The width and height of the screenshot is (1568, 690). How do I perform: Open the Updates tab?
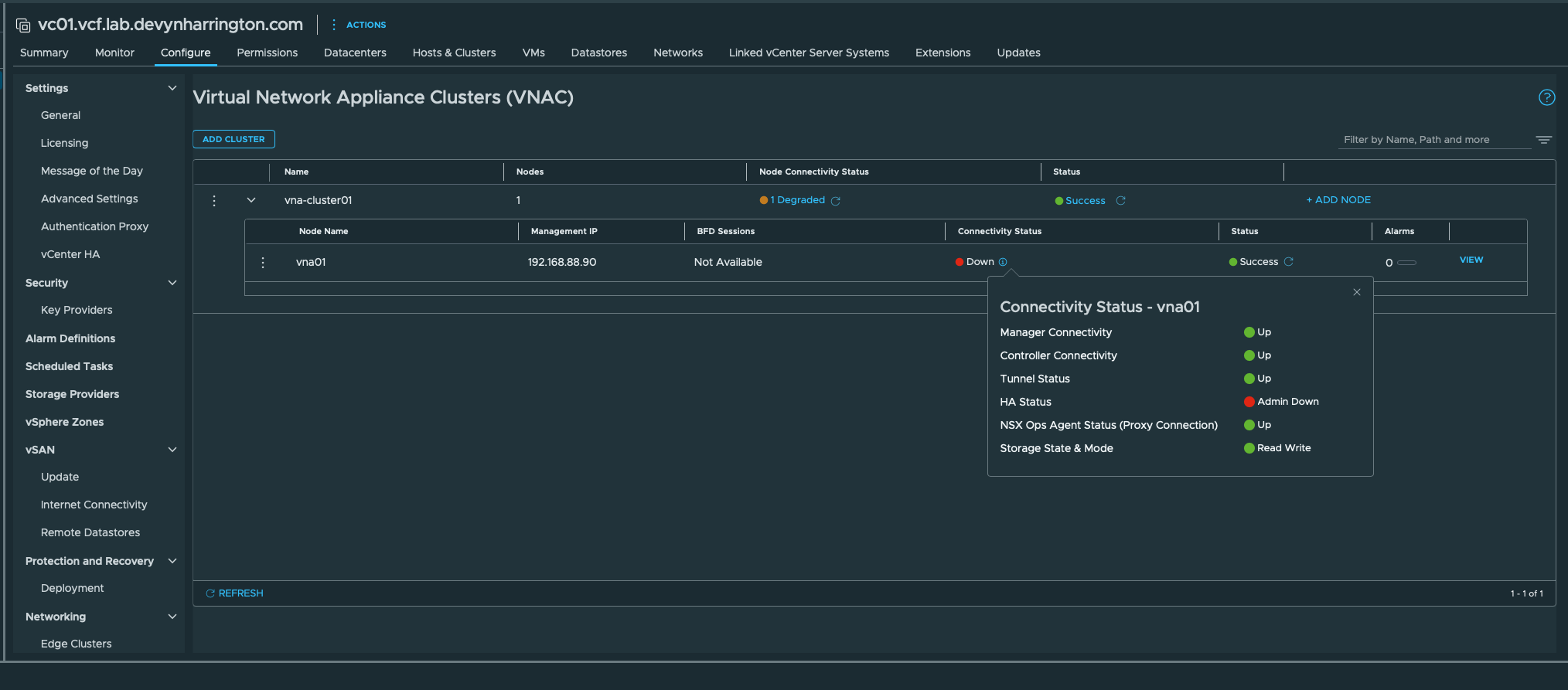(1018, 53)
